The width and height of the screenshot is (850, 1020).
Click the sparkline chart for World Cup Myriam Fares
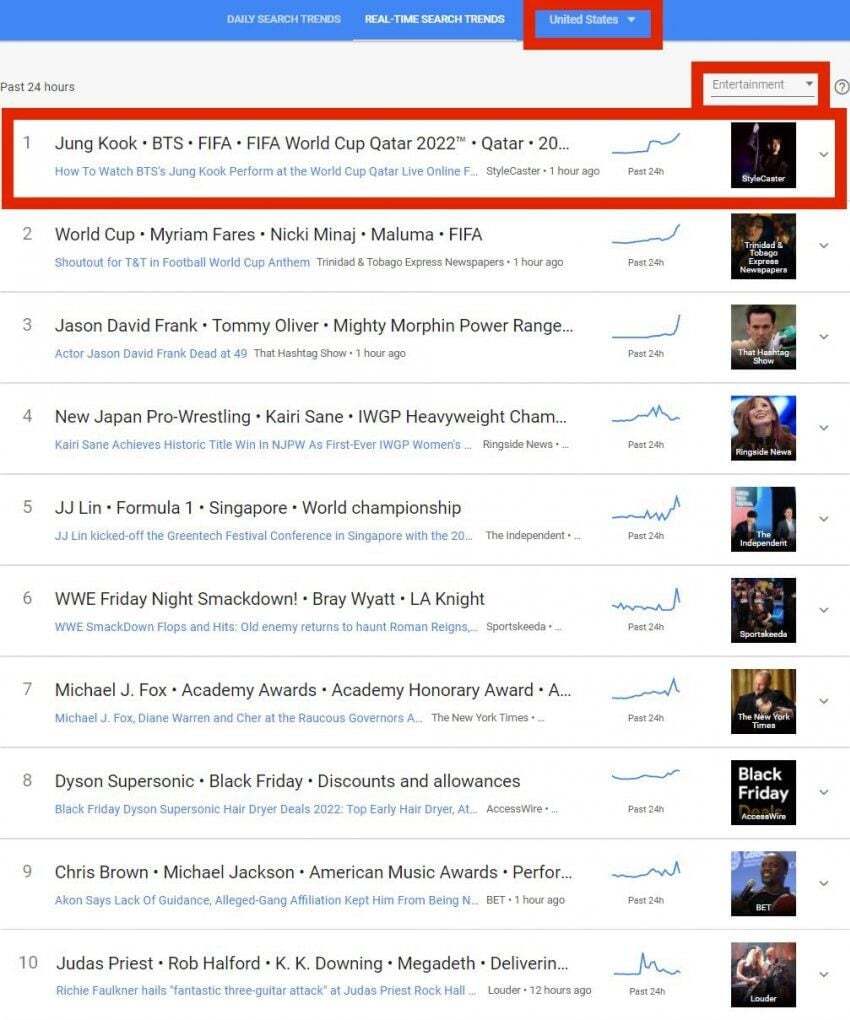646,234
